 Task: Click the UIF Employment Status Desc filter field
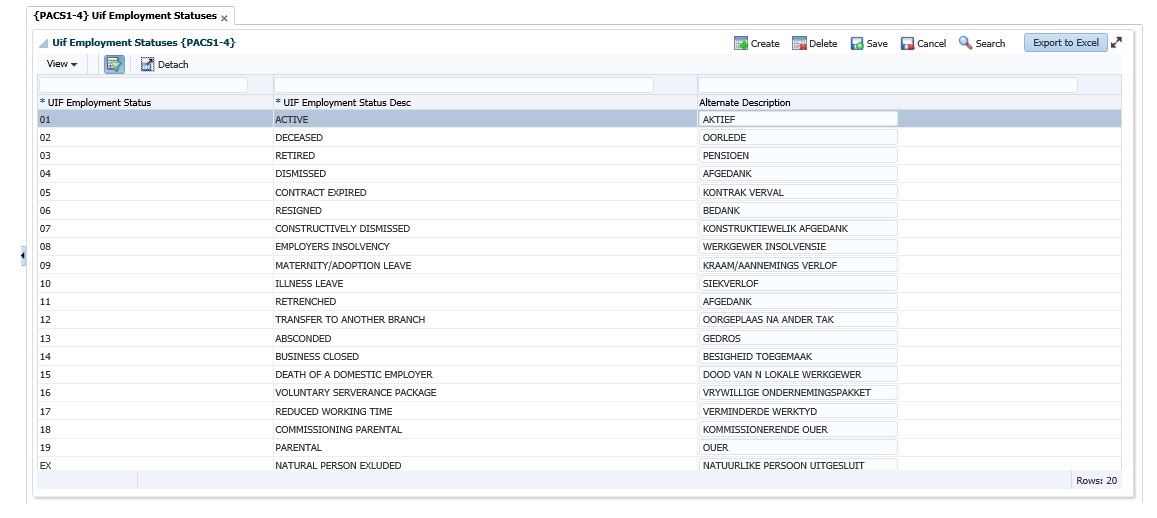pyautogui.click(x=463, y=85)
